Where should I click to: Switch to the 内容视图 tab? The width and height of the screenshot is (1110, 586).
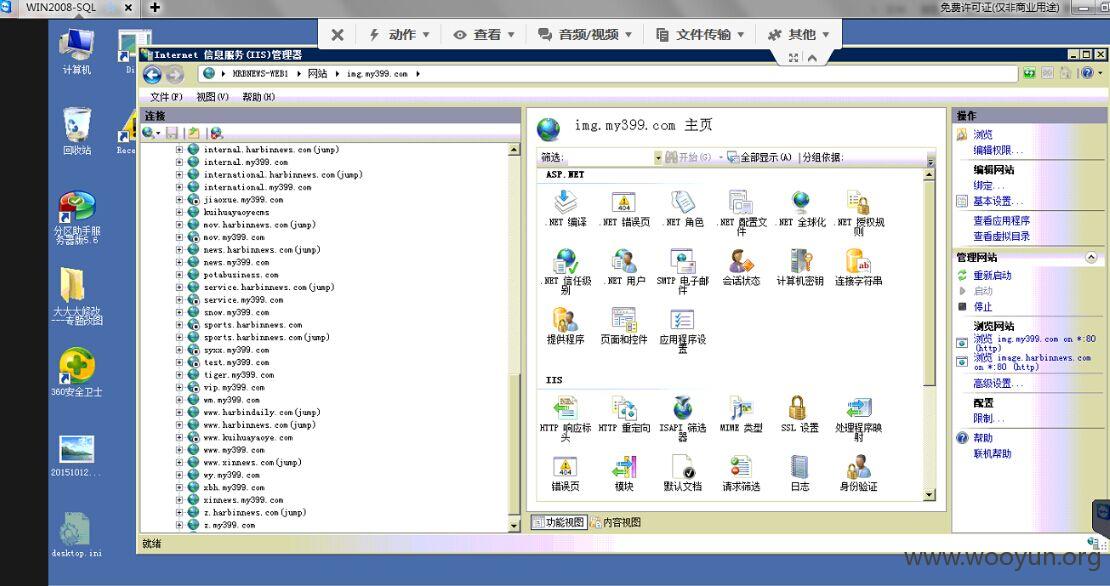pyautogui.click(x=615, y=522)
